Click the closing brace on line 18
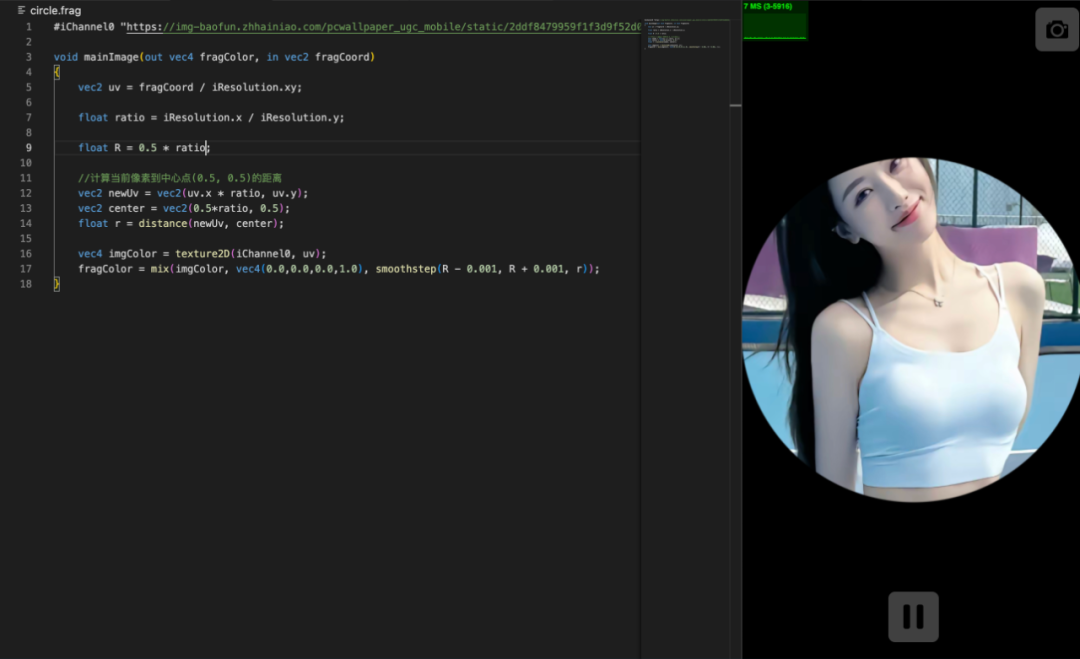 [x=57, y=284]
